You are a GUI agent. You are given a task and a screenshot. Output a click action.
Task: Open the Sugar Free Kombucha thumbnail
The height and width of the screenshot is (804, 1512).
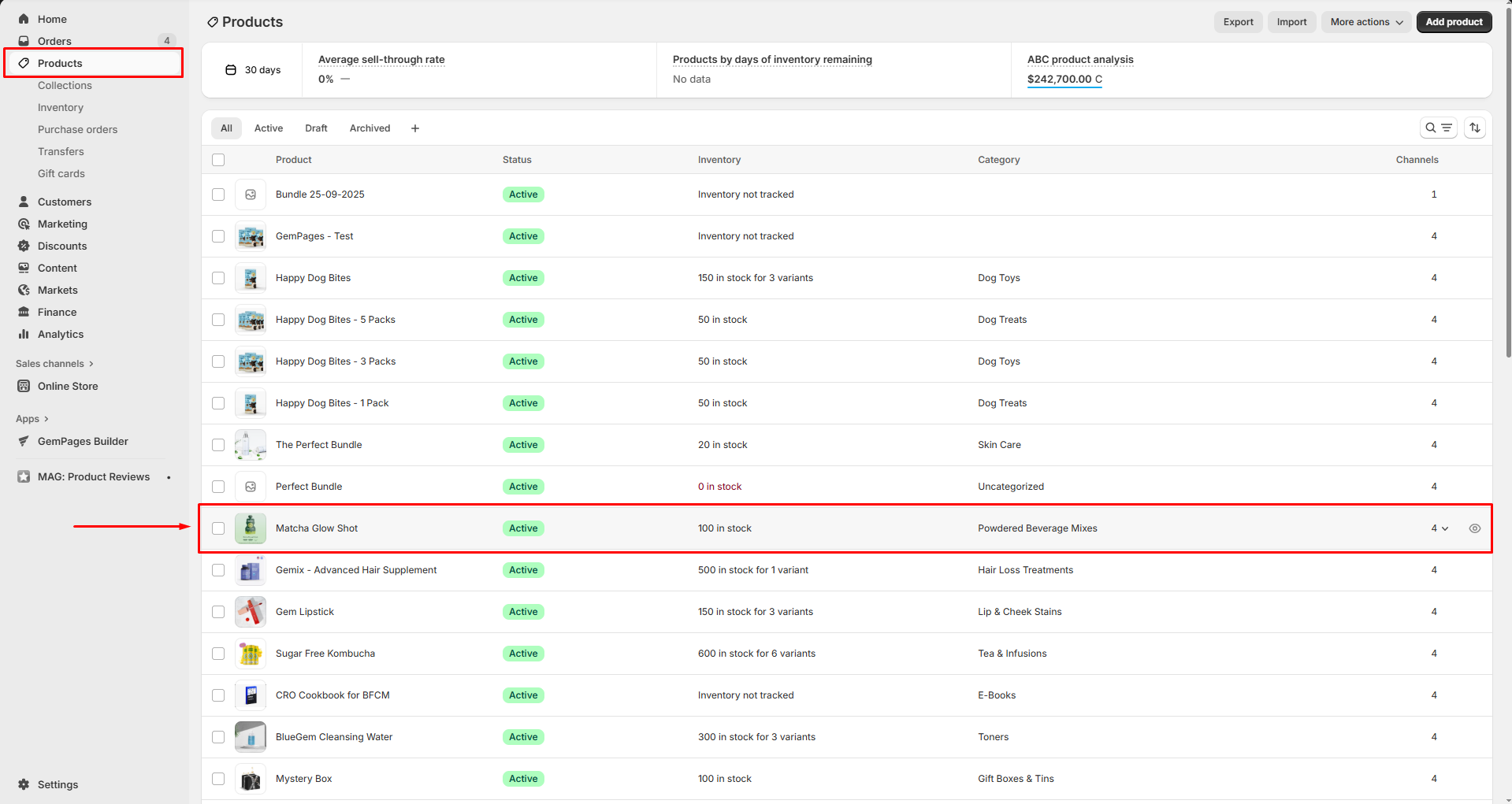click(x=251, y=654)
